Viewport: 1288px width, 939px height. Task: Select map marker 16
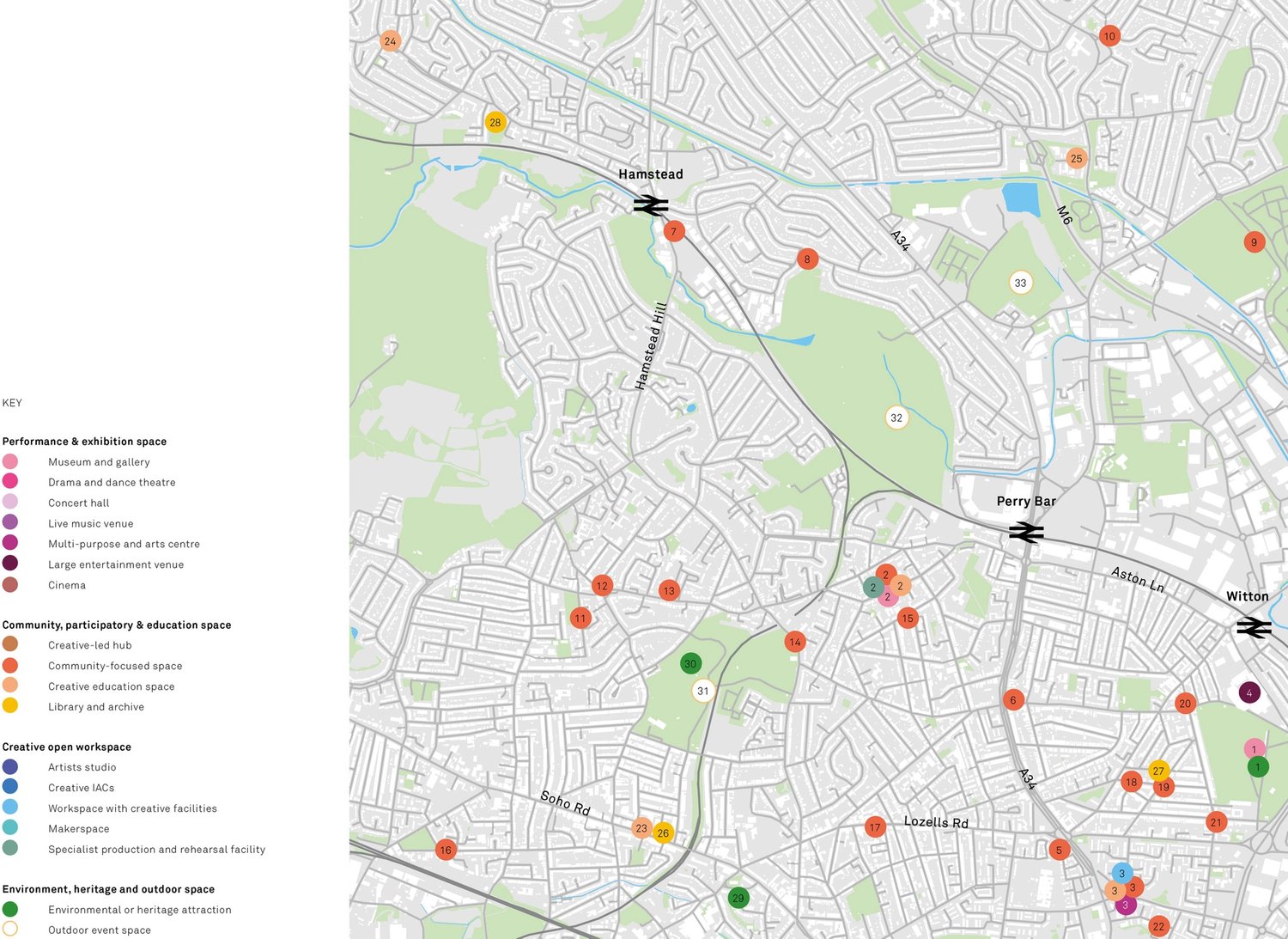tap(445, 850)
